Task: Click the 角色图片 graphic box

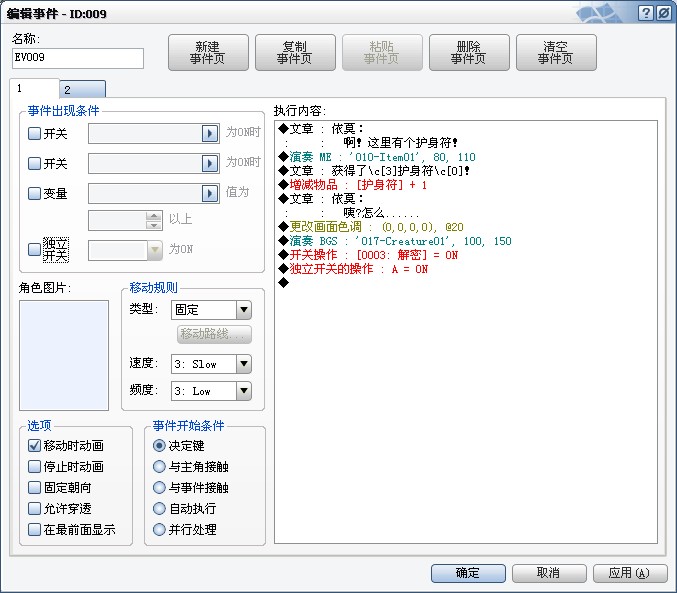Action: tap(64, 355)
